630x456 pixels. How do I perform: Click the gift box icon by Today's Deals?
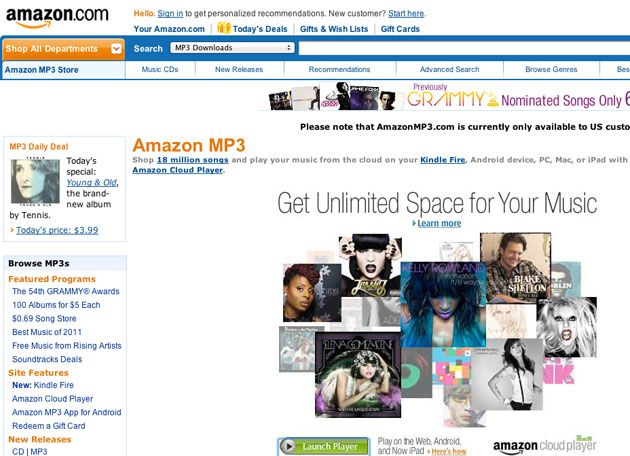[223, 28]
